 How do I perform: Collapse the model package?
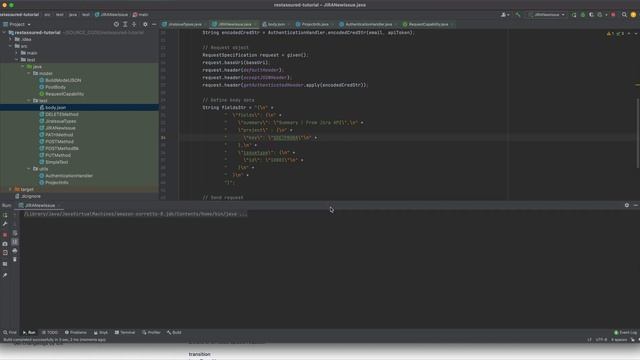(x=29, y=73)
